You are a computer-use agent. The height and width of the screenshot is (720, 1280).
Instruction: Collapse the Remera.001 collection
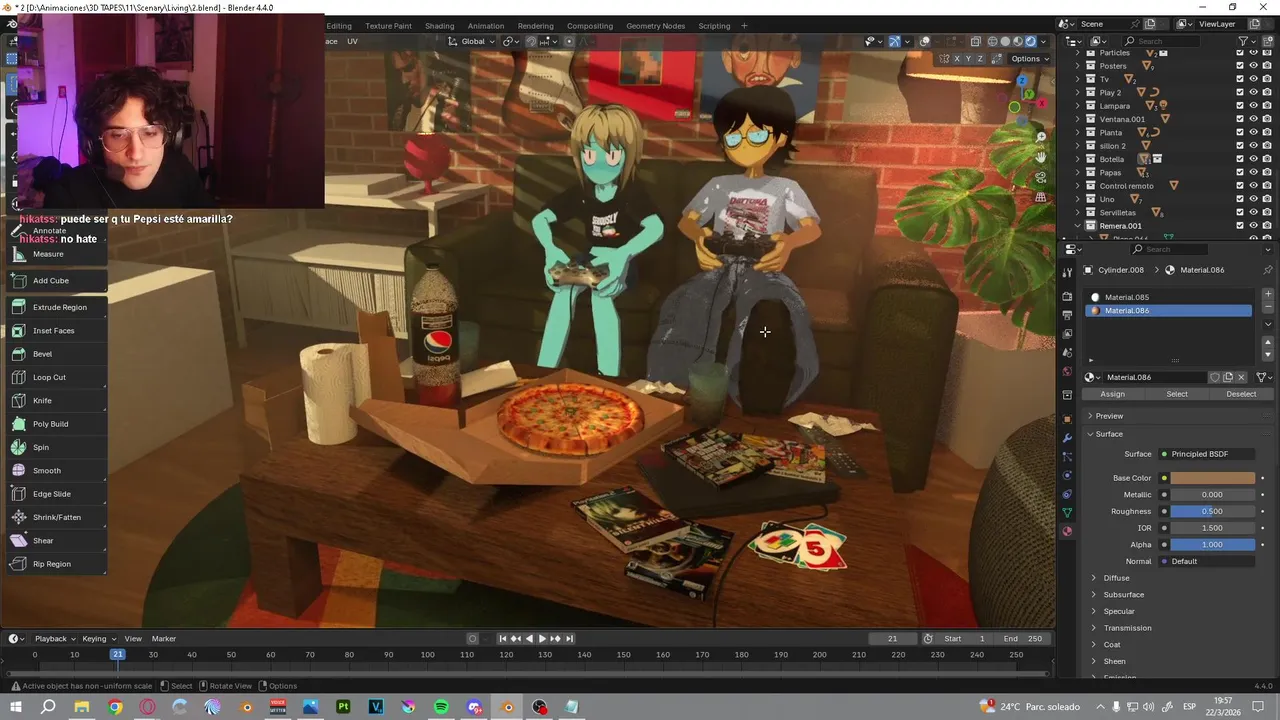1078,226
